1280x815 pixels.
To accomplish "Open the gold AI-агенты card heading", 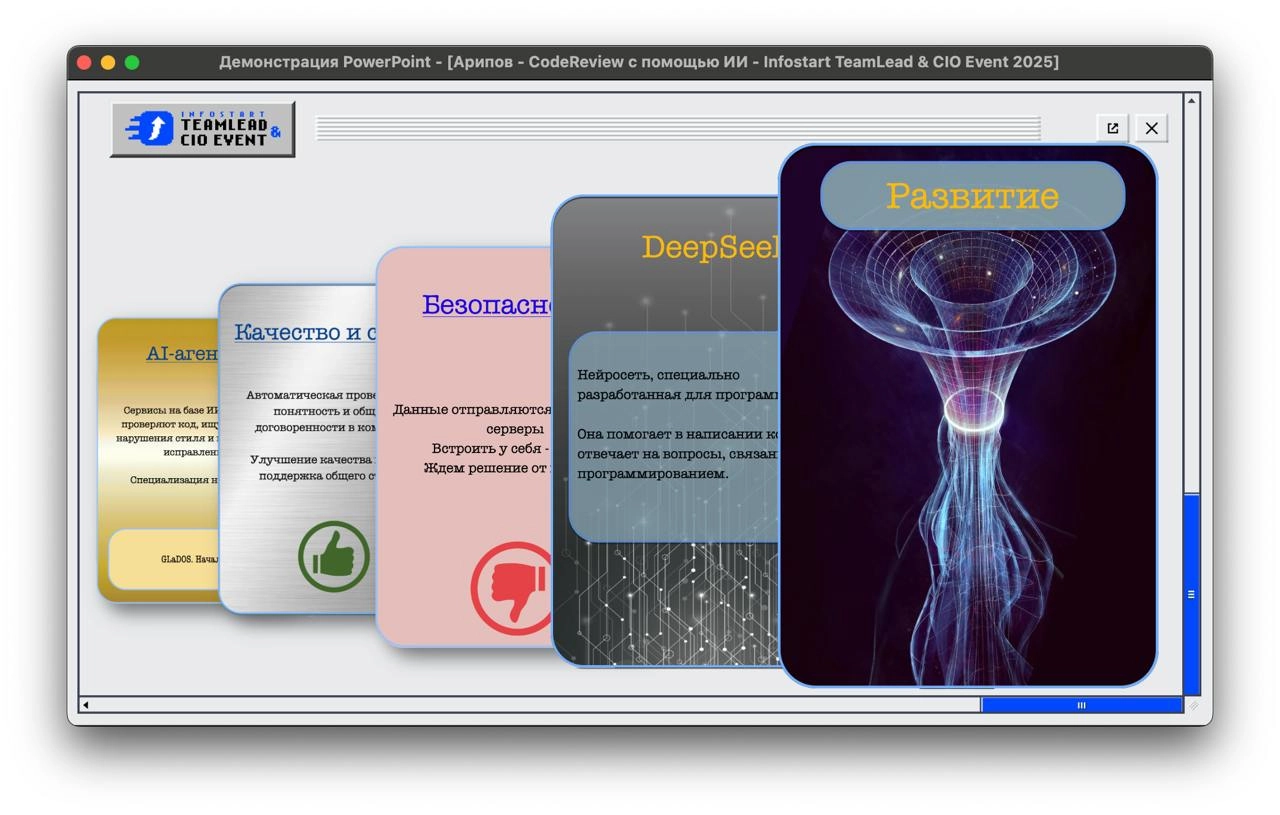I will [183, 353].
